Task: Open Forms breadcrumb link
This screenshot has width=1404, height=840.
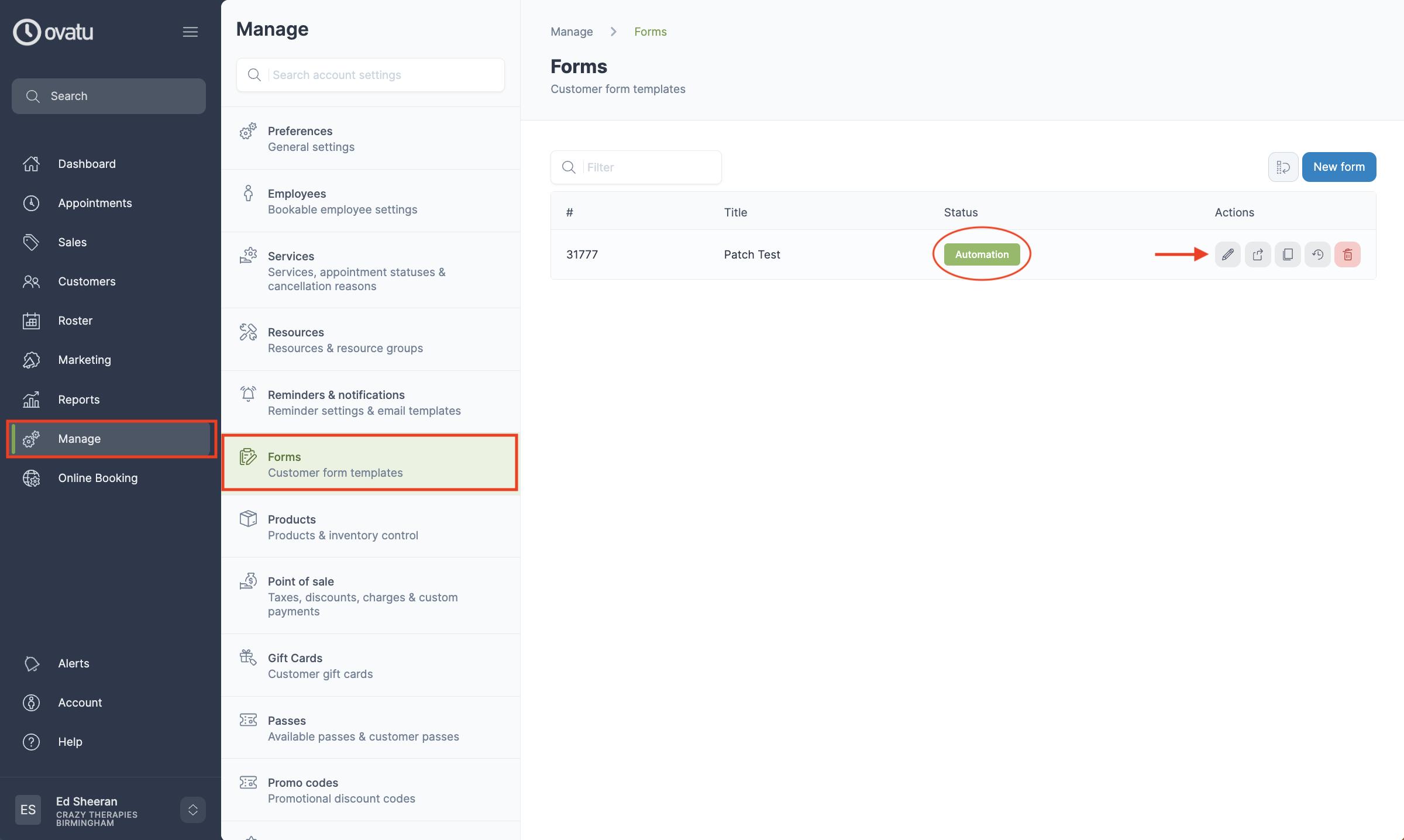Action: (651, 31)
